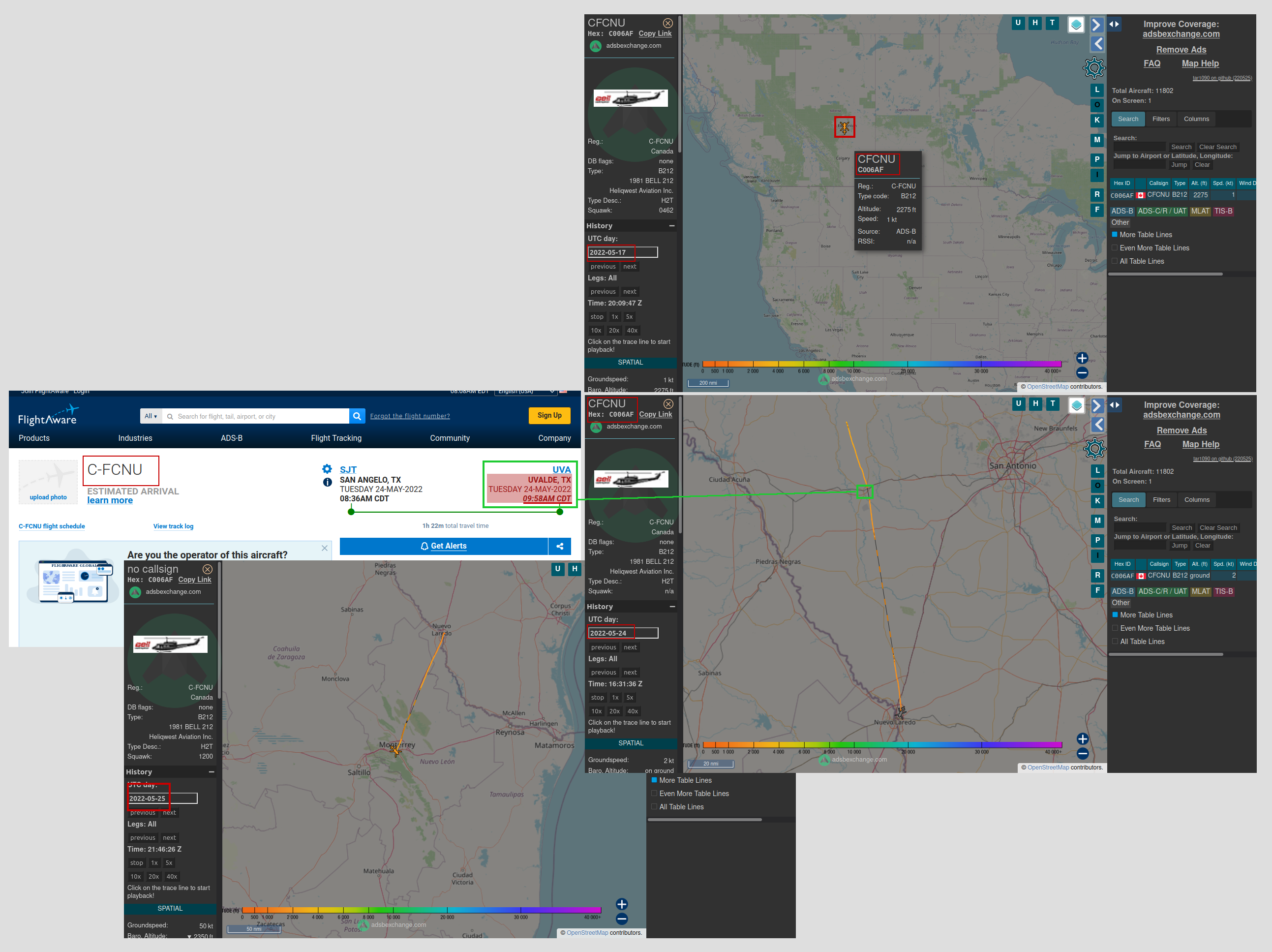Viewport: 1272px width, 952px height.
Task: Open the Flight Tracking menu on FlightAware
Action: tap(336, 438)
